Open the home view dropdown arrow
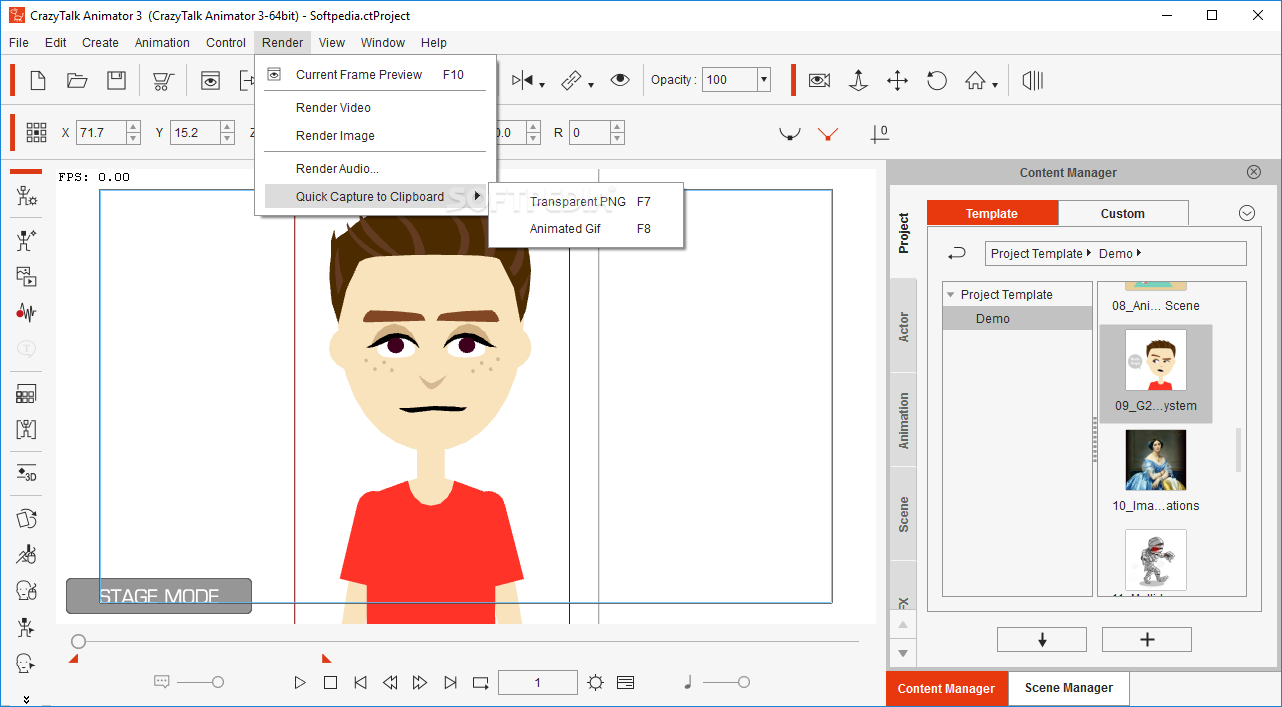This screenshot has width=1282, height=707. click(995, 85)
